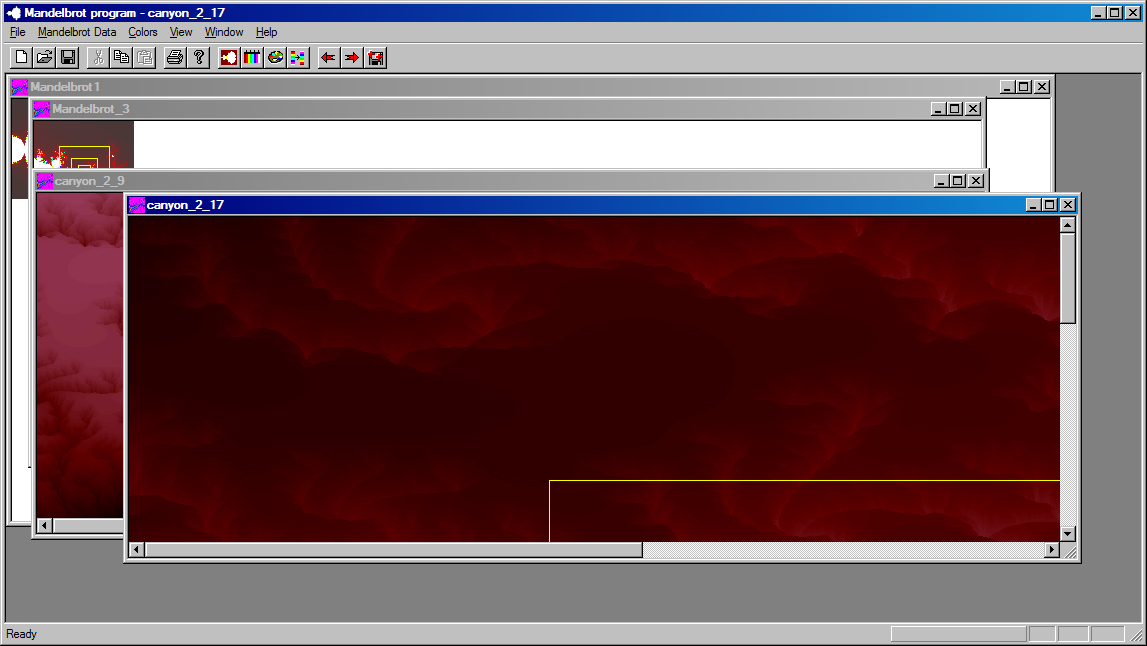Viewport: 1147px width, 646px height.
Task: Click scroll down arrow in canyon_2_17 window
Action: tap(1068, 534)
